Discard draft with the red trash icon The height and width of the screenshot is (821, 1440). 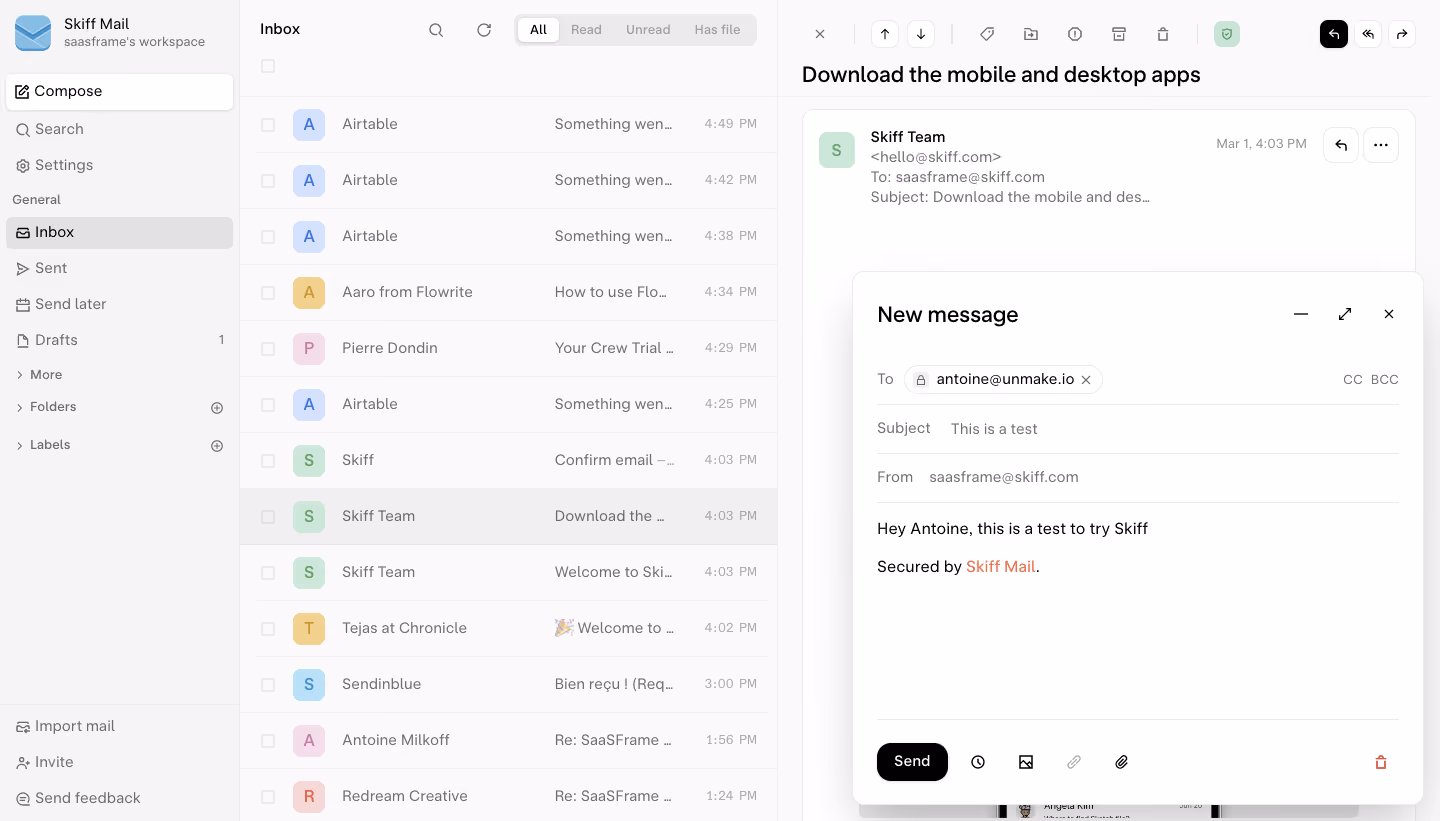1381,762
